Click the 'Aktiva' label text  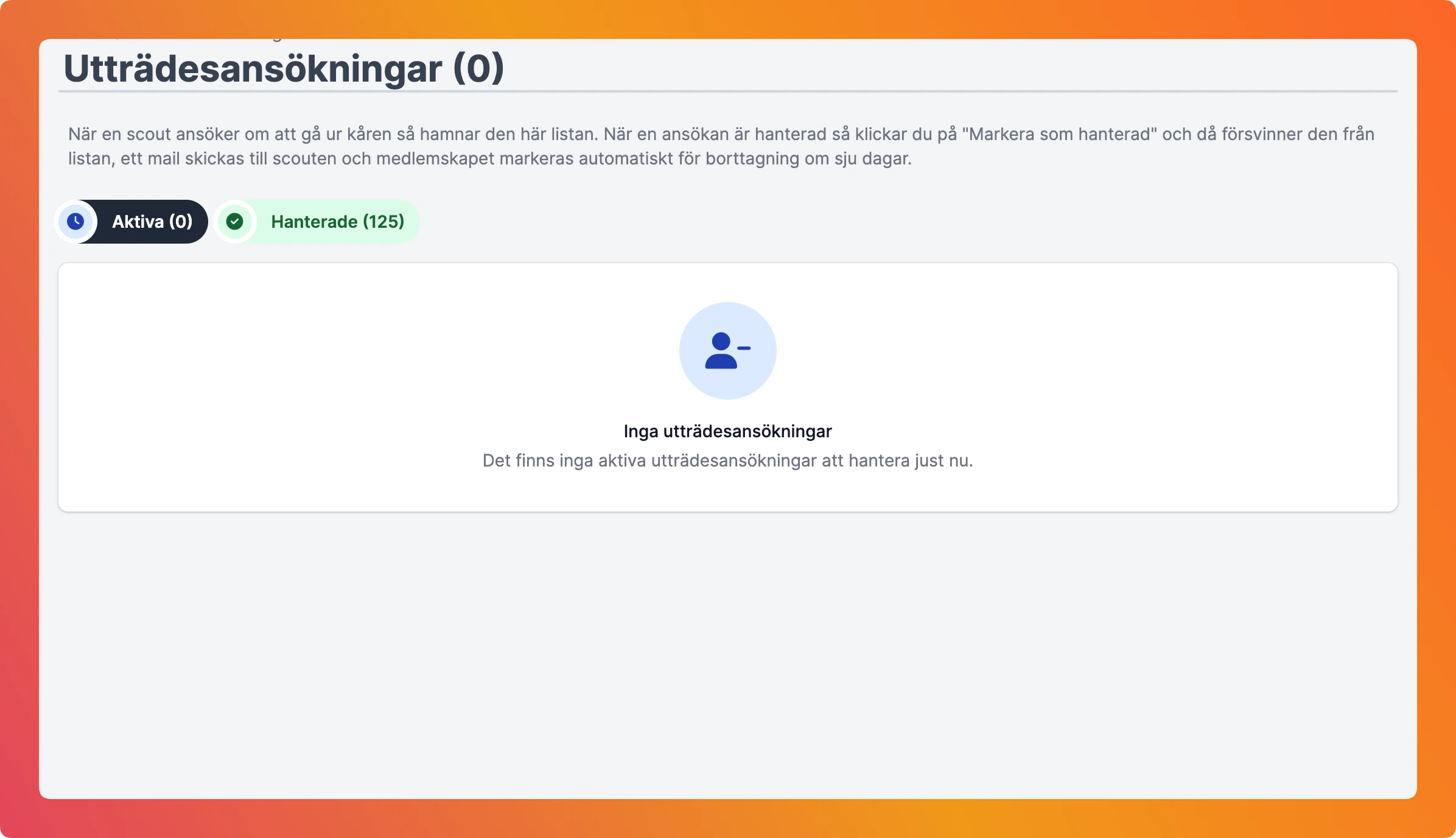(138, 222)
